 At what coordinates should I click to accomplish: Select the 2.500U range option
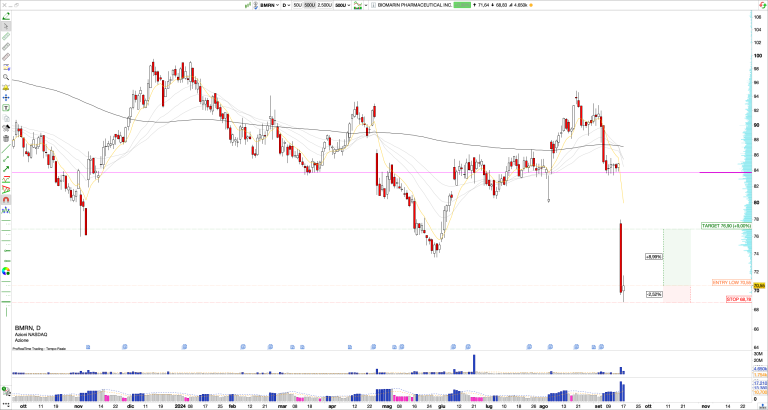pos(326,5)
